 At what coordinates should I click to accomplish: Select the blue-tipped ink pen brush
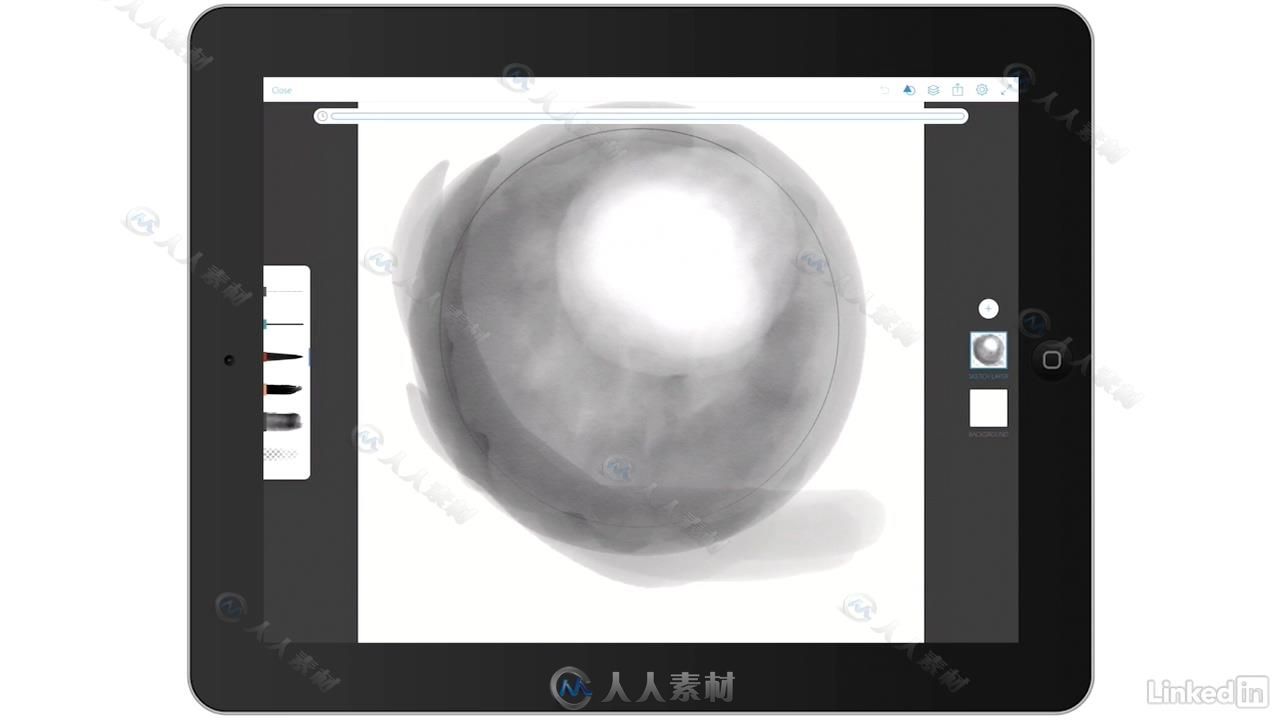coord(283,324)
